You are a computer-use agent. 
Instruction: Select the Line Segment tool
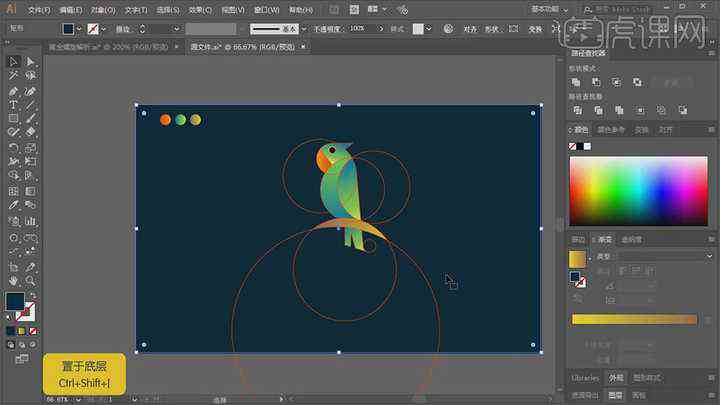click(x=30, y=105)
